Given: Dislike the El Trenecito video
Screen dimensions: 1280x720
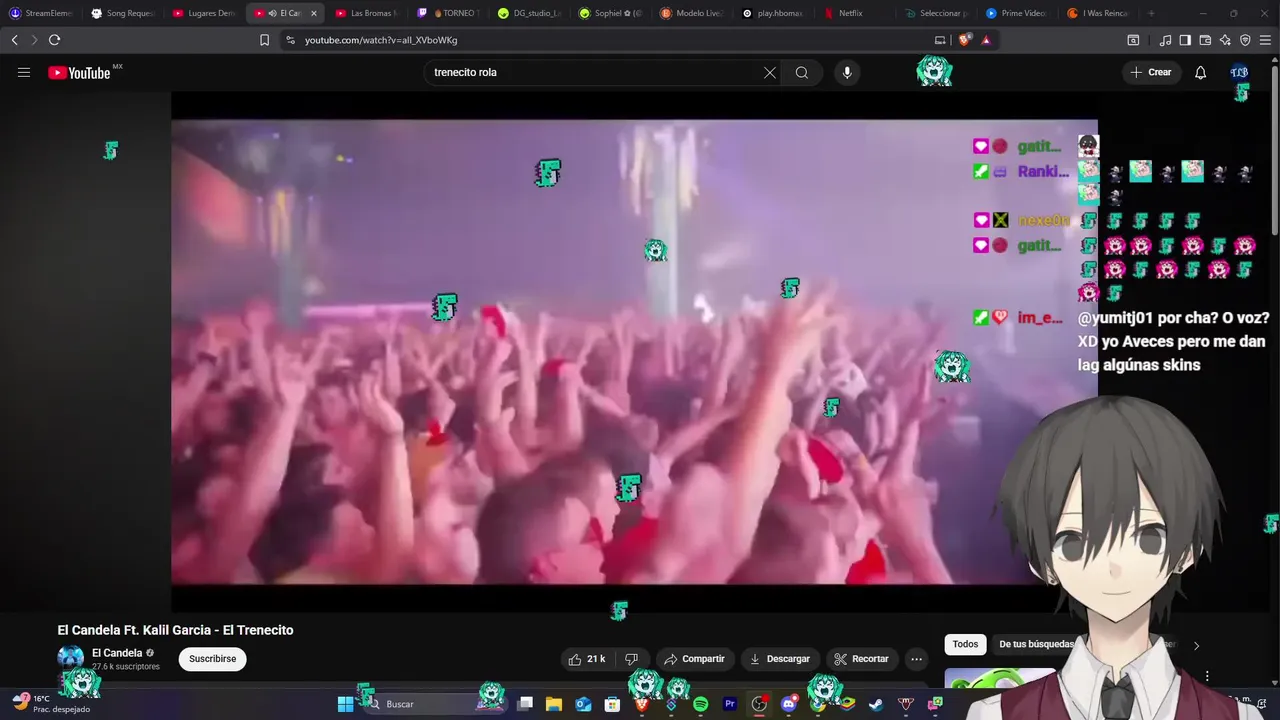Looking at the screenshot, I should pos(631,659).
